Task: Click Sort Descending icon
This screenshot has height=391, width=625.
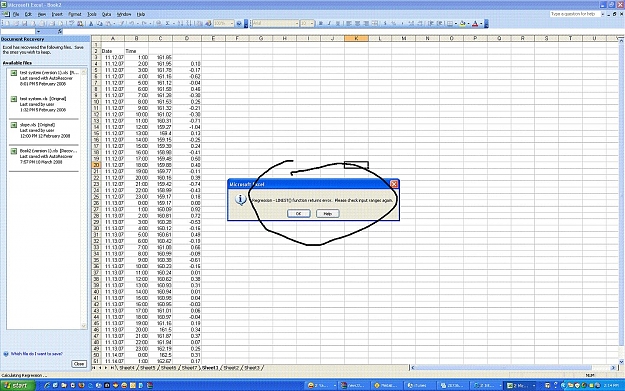Action: pyautogui.click(x=189, y=24)
